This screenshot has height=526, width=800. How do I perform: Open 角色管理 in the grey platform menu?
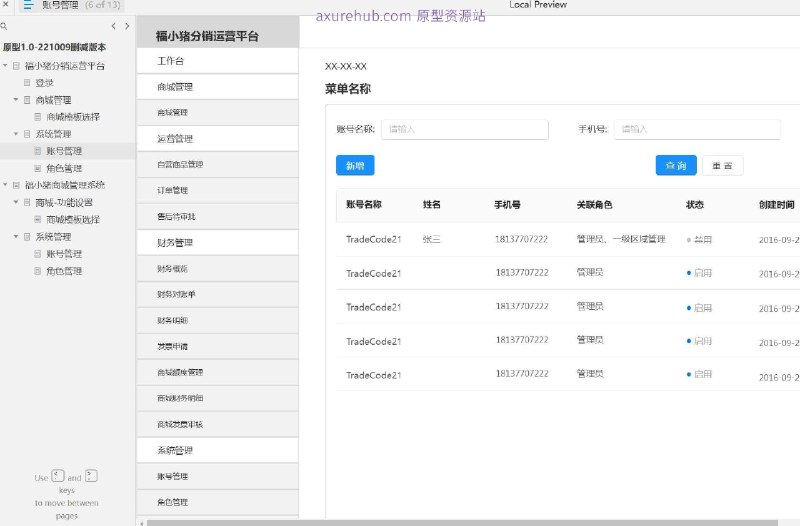click(x=217, y=502)
